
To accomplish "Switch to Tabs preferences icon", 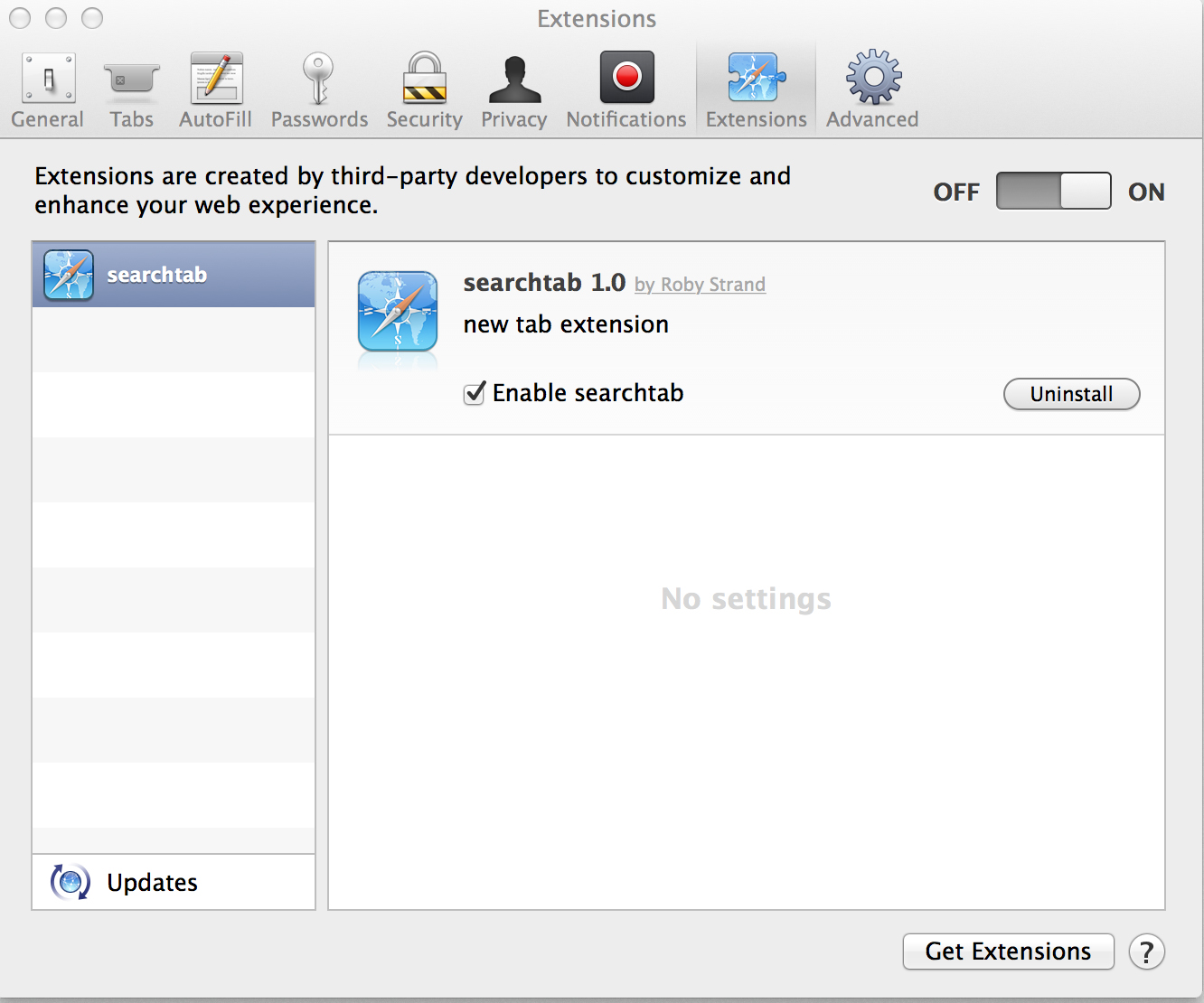I will click(x=132, y=90).
